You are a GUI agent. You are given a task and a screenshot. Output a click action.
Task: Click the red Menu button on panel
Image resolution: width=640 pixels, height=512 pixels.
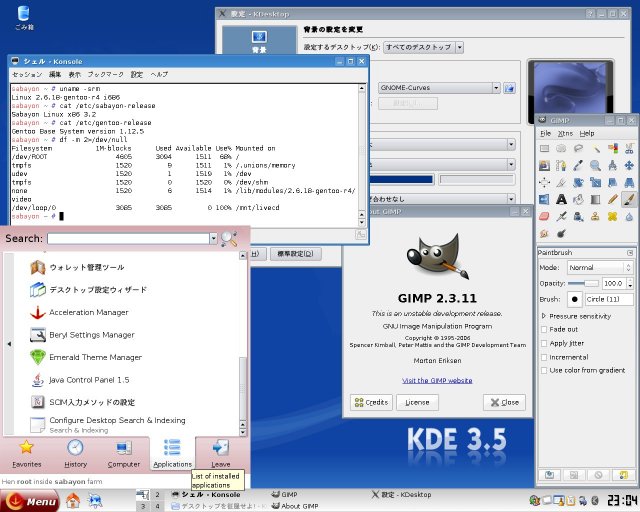(30, 501)
